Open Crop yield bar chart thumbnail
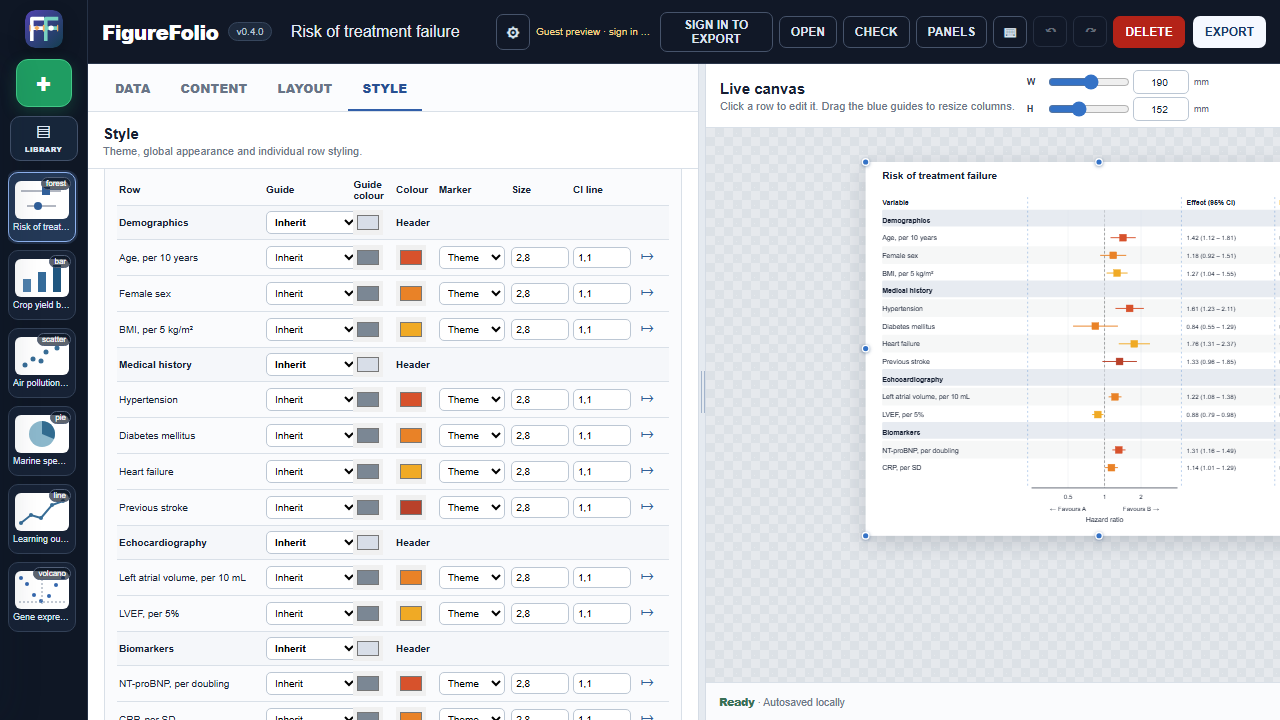1280x720 pixels. [x=42, y=285]
